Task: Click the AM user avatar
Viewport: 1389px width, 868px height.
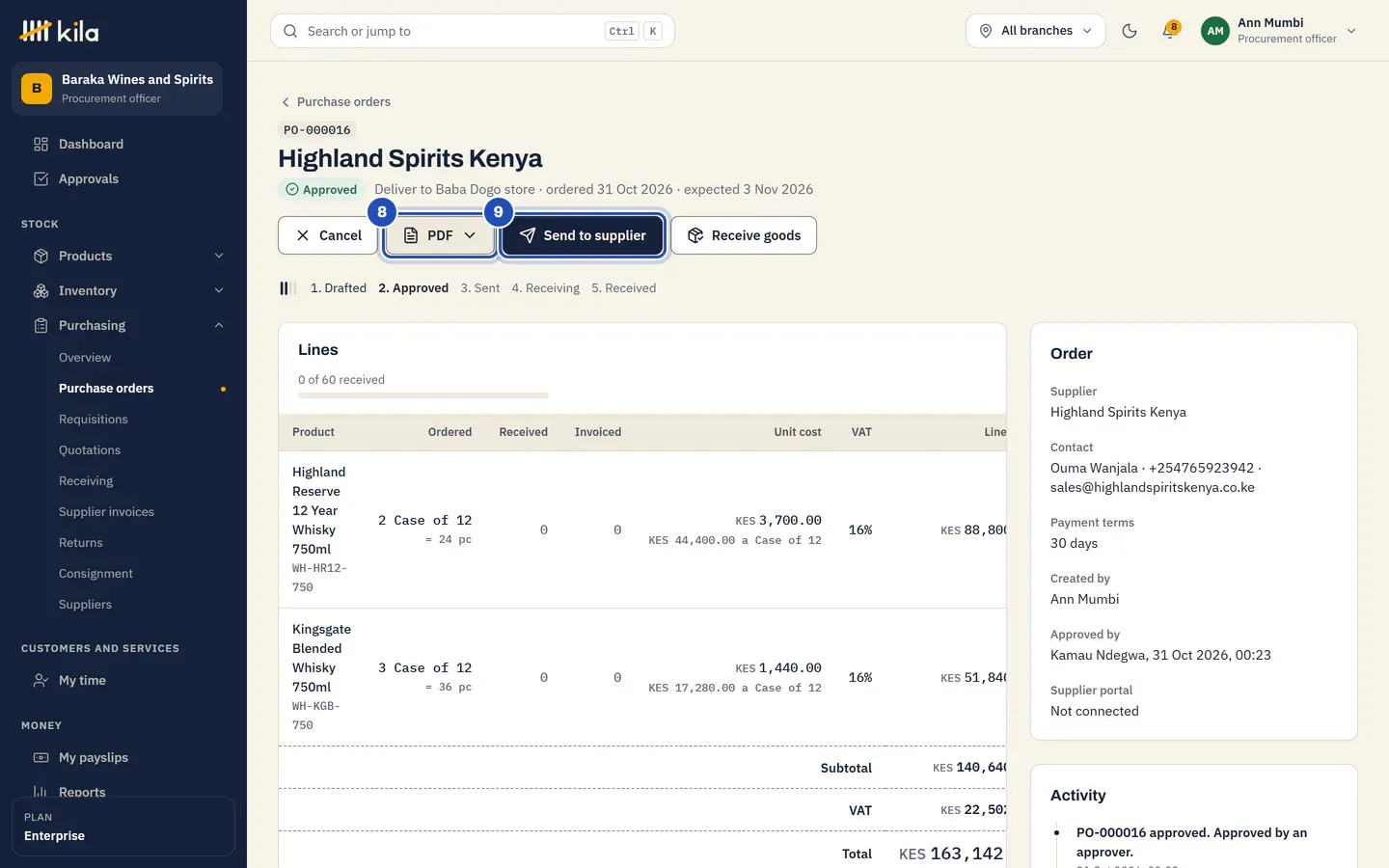Action: (x=1215, y=31)
